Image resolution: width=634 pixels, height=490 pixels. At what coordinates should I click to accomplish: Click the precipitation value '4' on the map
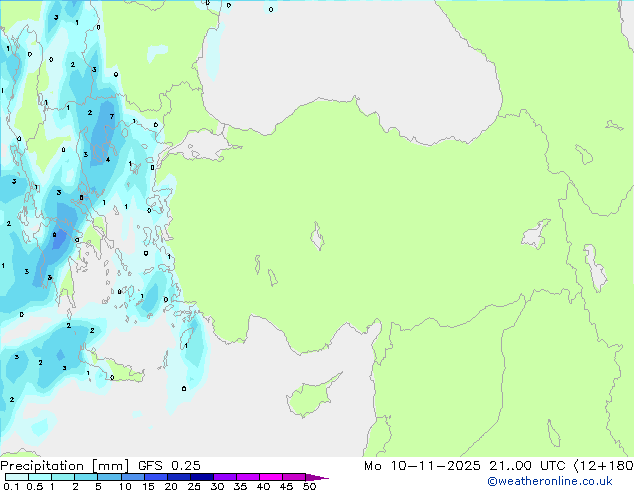[x=108, y=159]
